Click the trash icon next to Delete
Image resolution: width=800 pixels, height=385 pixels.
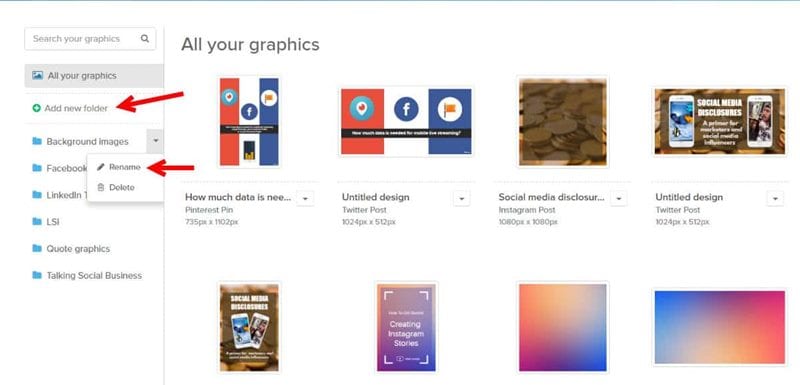101,188
